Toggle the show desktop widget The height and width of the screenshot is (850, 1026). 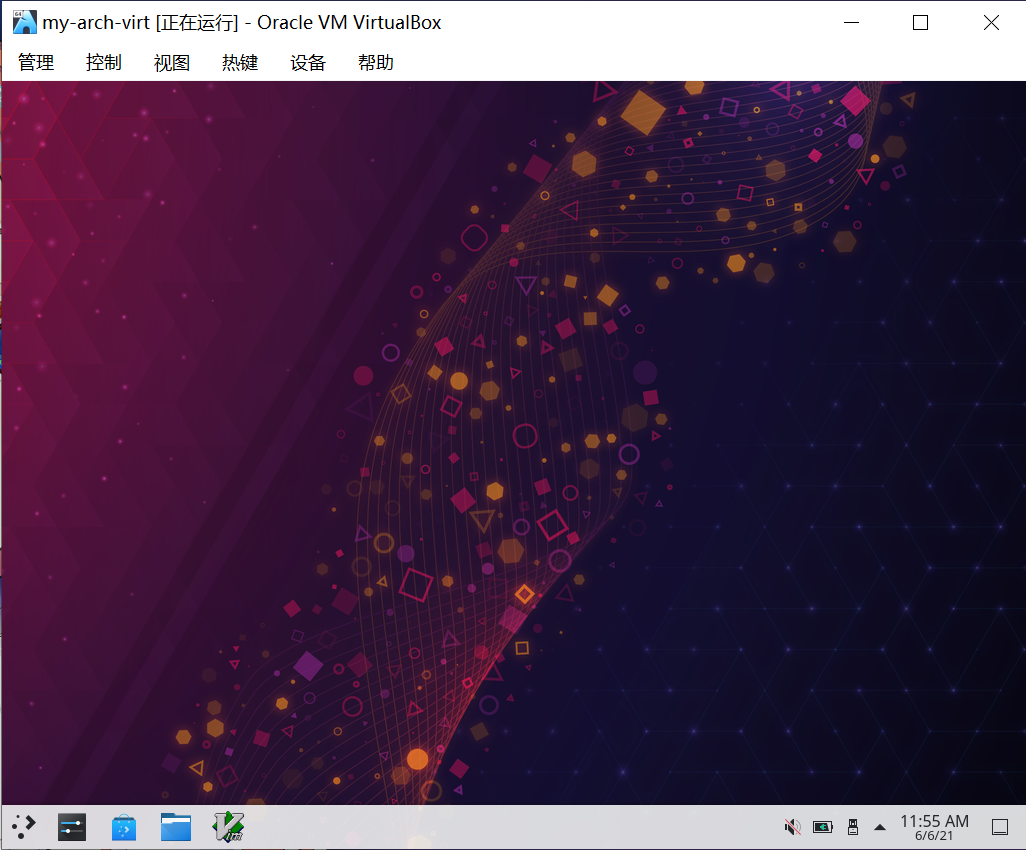(1000, 826)
